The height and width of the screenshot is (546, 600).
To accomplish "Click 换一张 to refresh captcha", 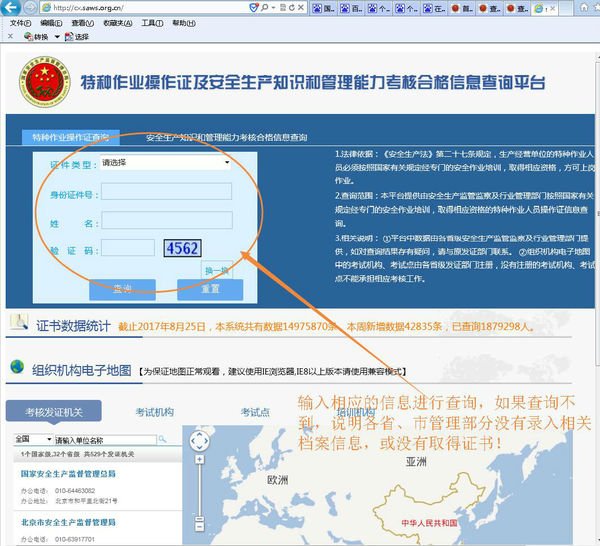I will (x=217, y=271).
